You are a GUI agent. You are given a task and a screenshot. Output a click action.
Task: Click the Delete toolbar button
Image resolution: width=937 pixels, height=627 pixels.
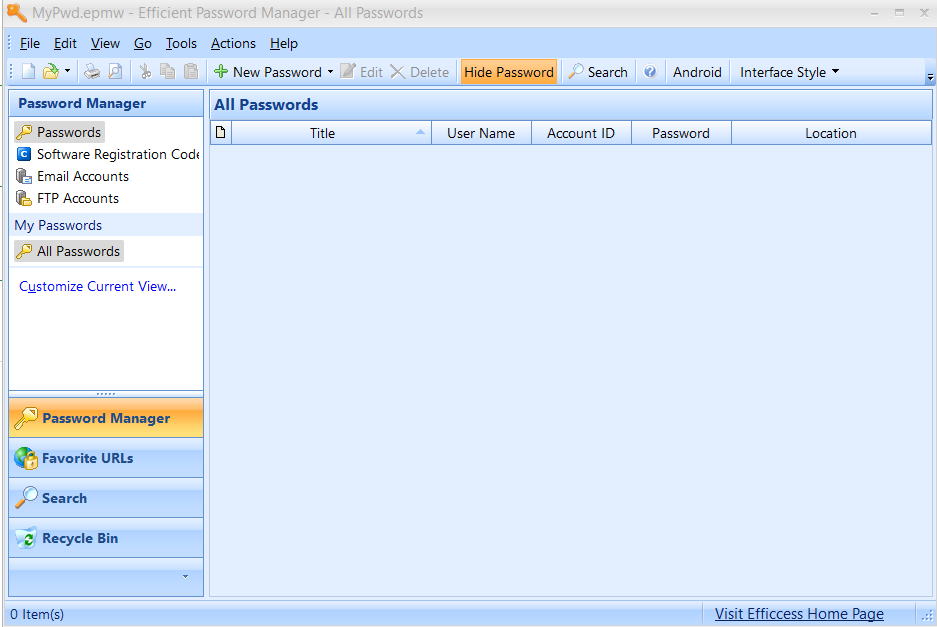[419, 72]
